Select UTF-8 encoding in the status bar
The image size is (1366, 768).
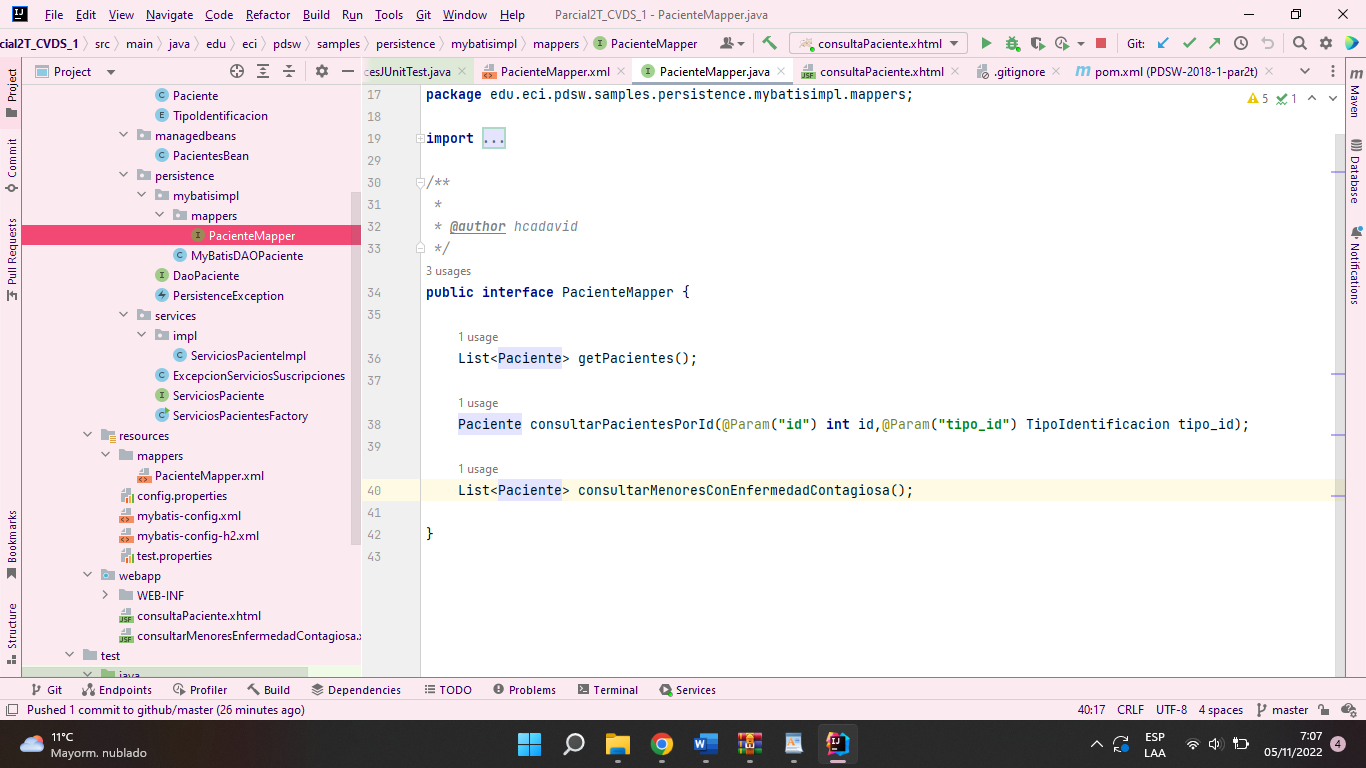pos(1170,709)
